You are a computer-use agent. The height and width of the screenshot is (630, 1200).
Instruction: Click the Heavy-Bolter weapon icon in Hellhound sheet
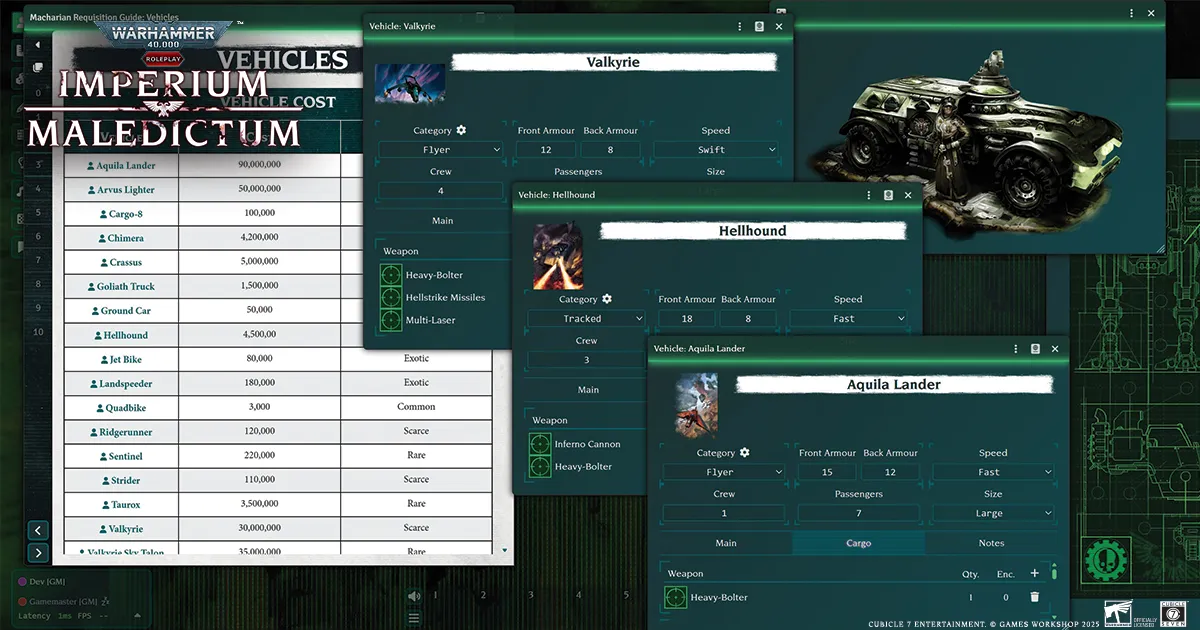click(x=540, y=467)
